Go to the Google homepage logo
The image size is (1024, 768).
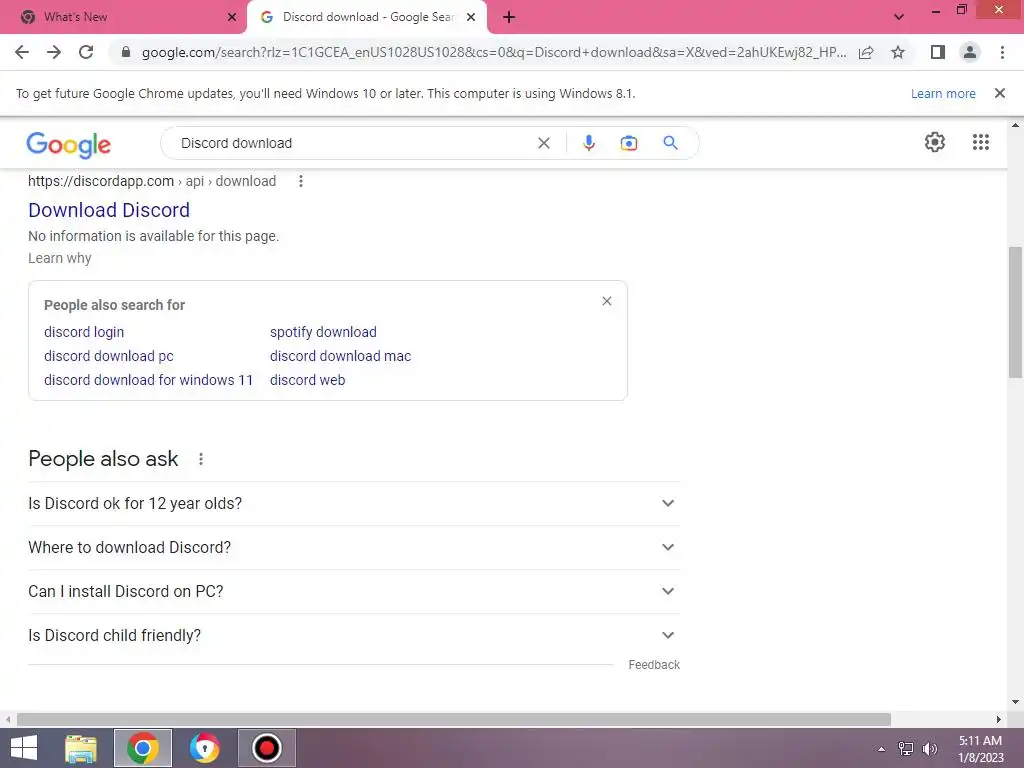pos(69,144)
